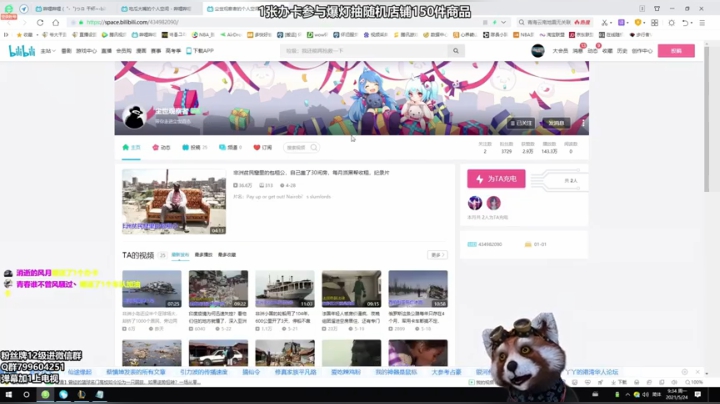Open 游戏中心 link in header
Image resolution: width=720 pixels, height=404 pixels.
86,51
